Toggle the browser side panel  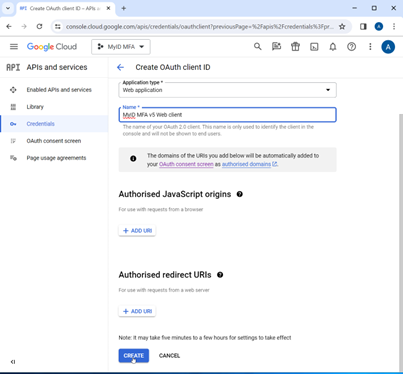point(363,26)
